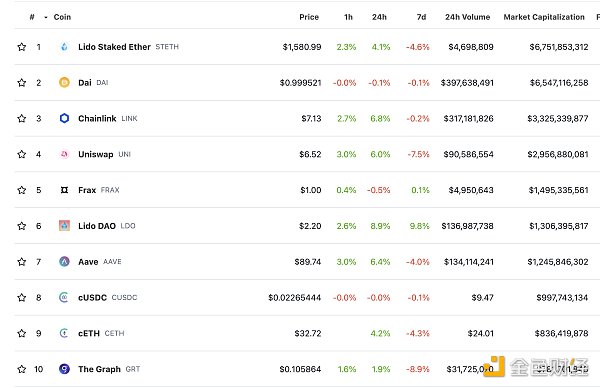Sort by Market Capitalization column header
Viewport: 600px width, 388px height.
(544, 17)
